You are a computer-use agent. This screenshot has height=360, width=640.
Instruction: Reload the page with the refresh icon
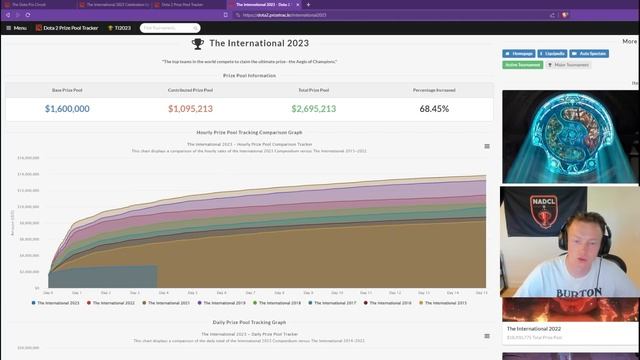click(x=28, y=15)
